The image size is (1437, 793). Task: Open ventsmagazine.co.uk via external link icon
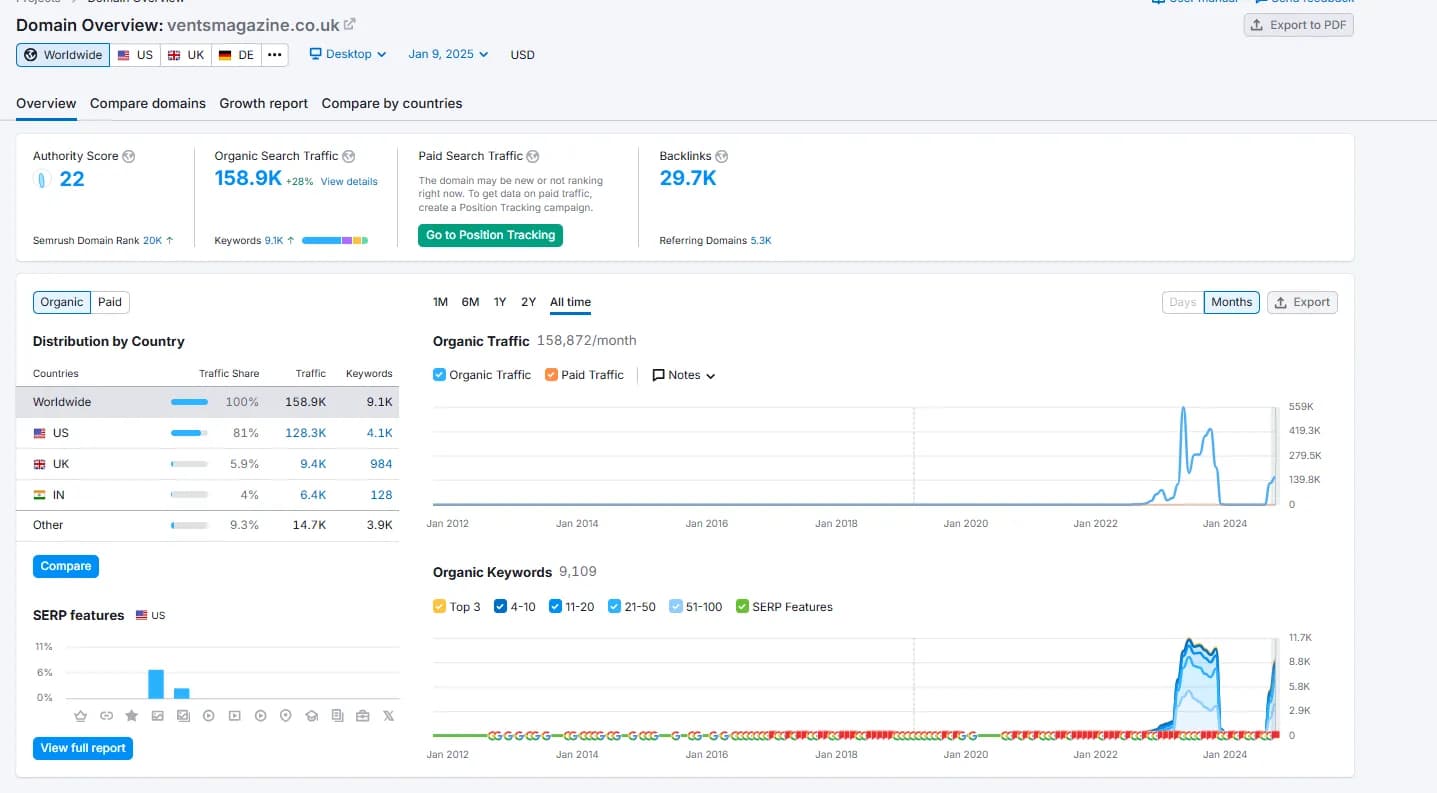tap(349, 24)
